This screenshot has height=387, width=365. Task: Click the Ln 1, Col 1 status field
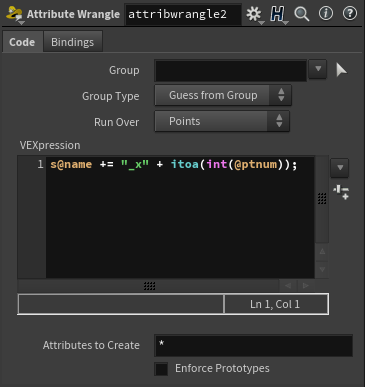[276, 304]
